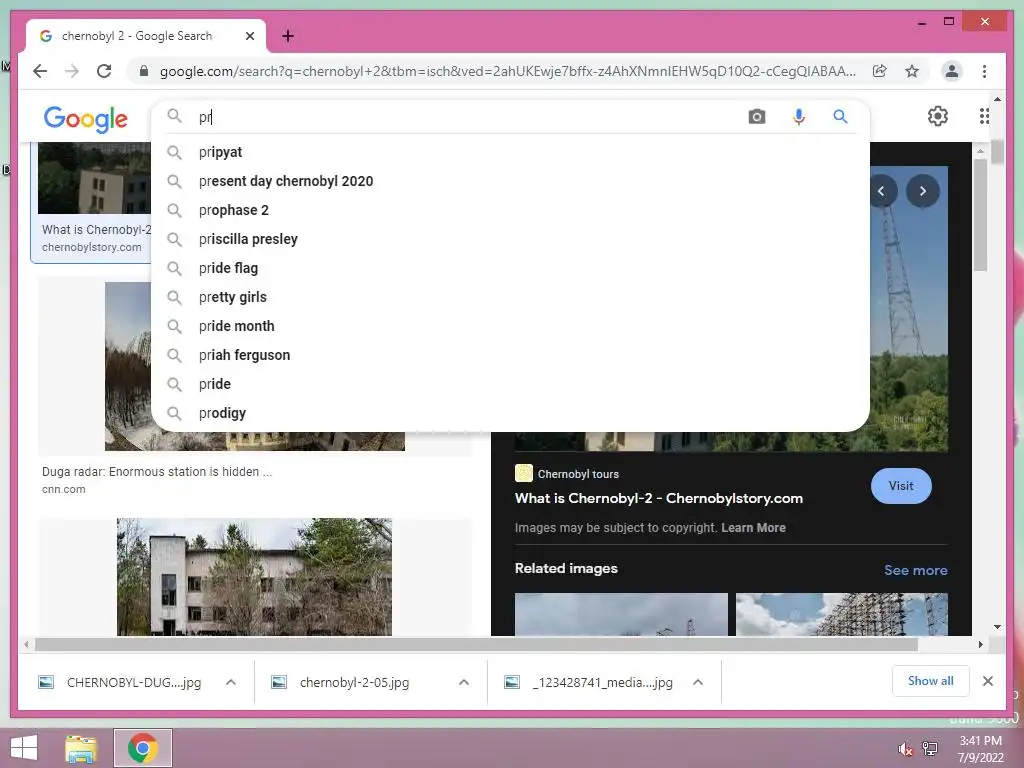Choose the 'pride month' suggestion
This screenshot has width=1024, height=768.
(510, 326)
